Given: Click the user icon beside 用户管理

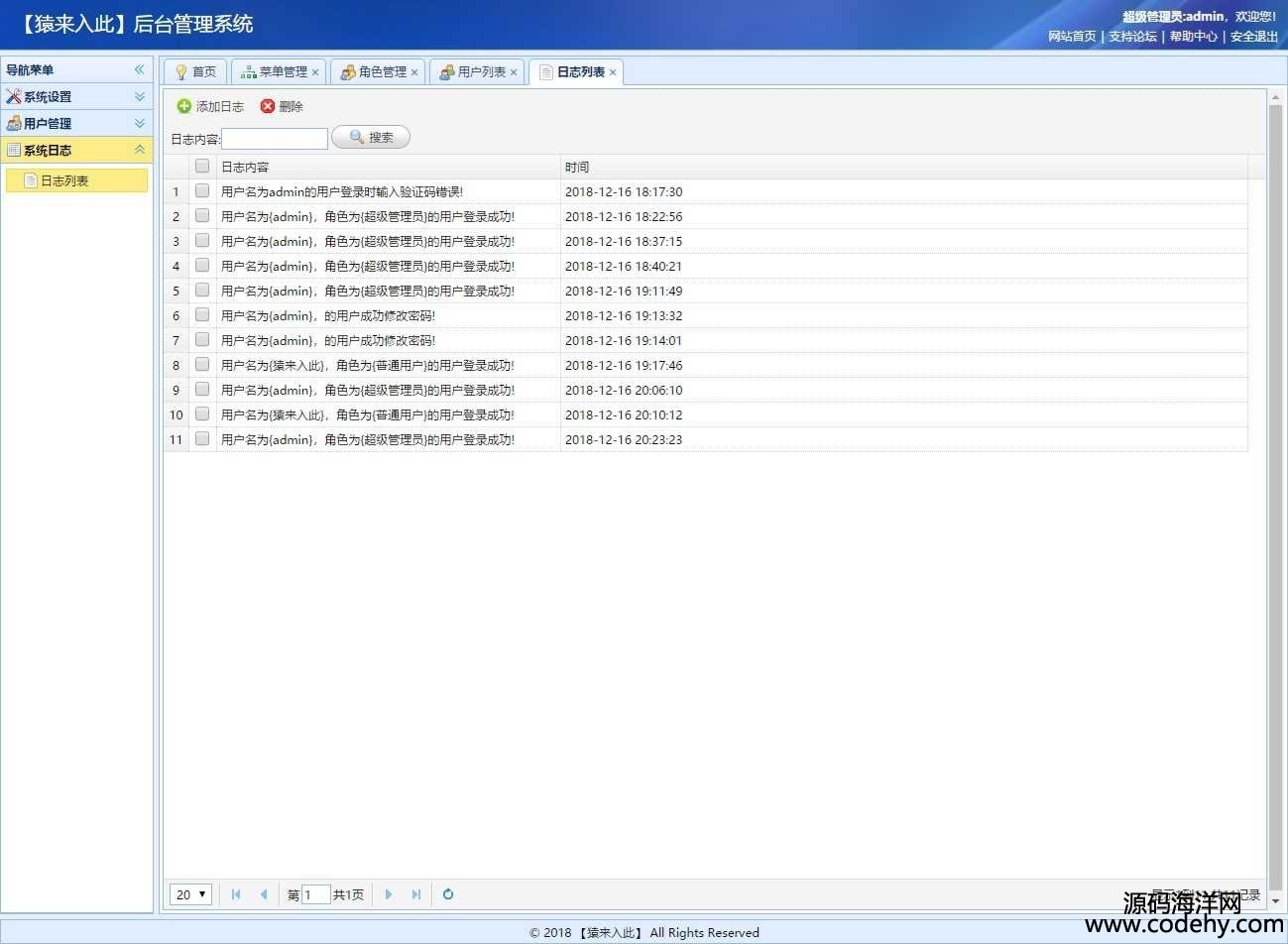Looking at the screenshot, I should coord(14,124).
